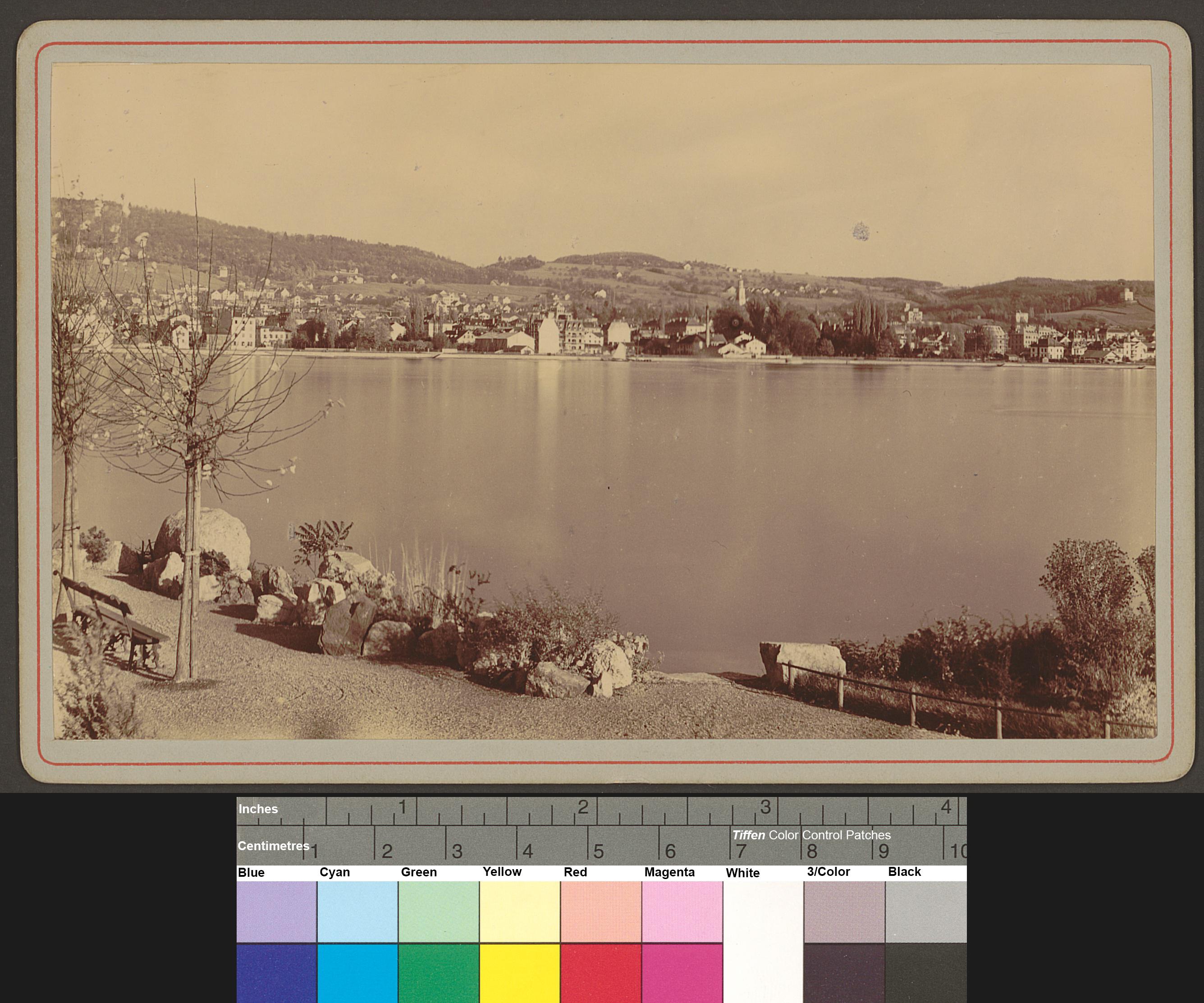
Task: Click the saturated Green color patch
Action: pyautogui.click(x=439, y=973)
